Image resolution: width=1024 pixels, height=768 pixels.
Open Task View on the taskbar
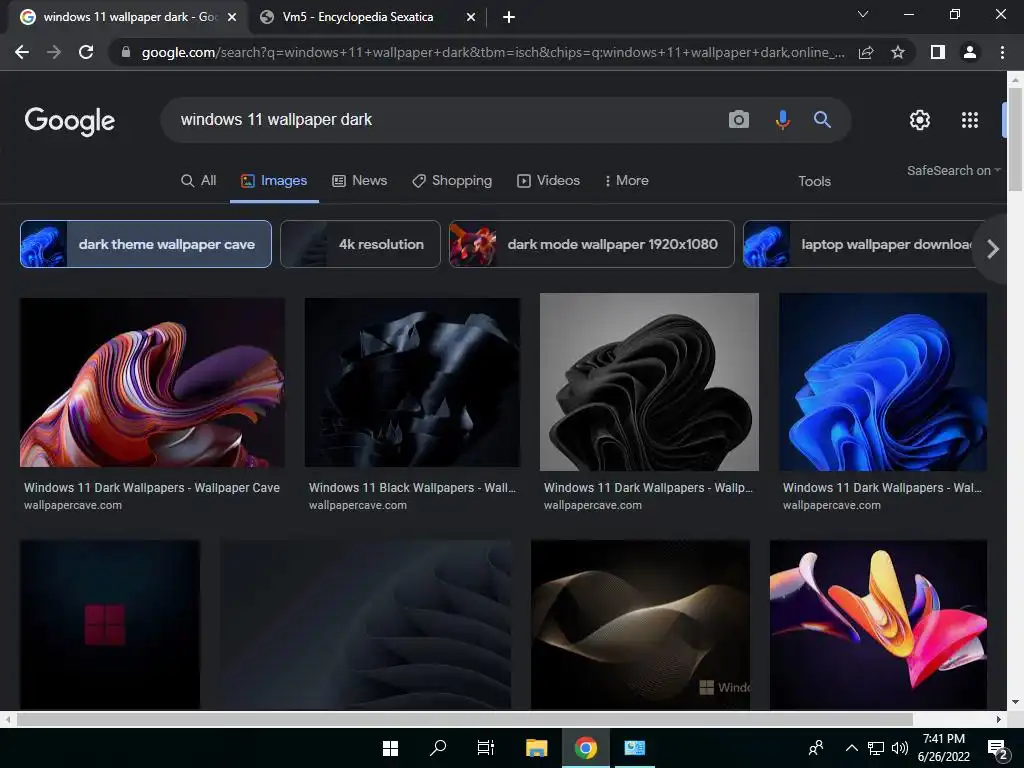[x=485, y=748]
